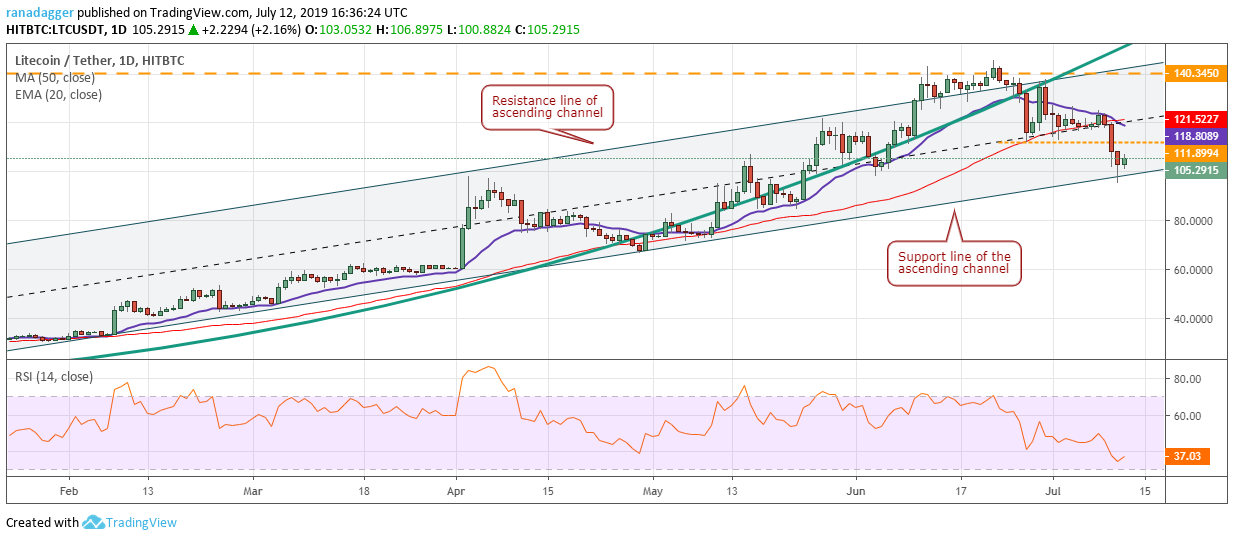
Task: Click the Jun label on time axis
Action: pyautogui.click(x=855, y=492)
